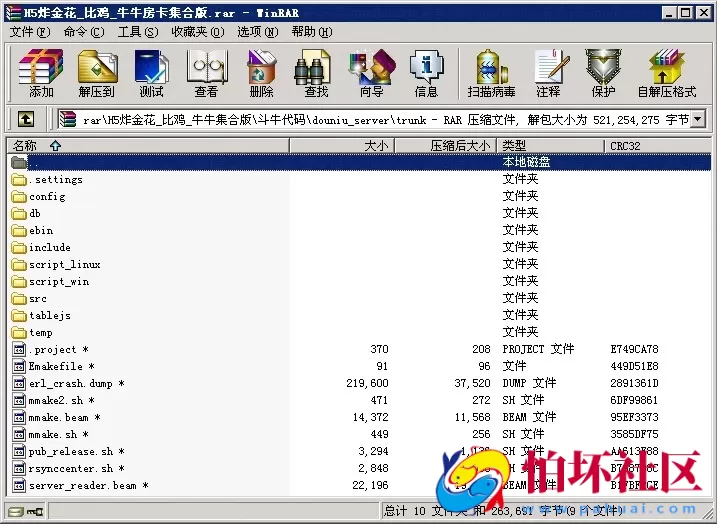717x524 pixels.
Task: Select the script_linux folder row
Action: 359,264
